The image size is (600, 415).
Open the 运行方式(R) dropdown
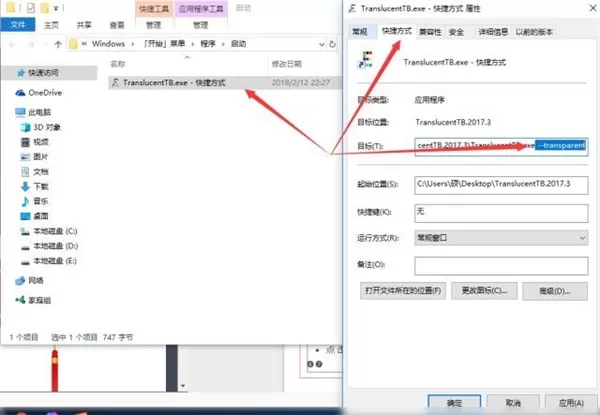pyautogui.click(x=501, y=238)
